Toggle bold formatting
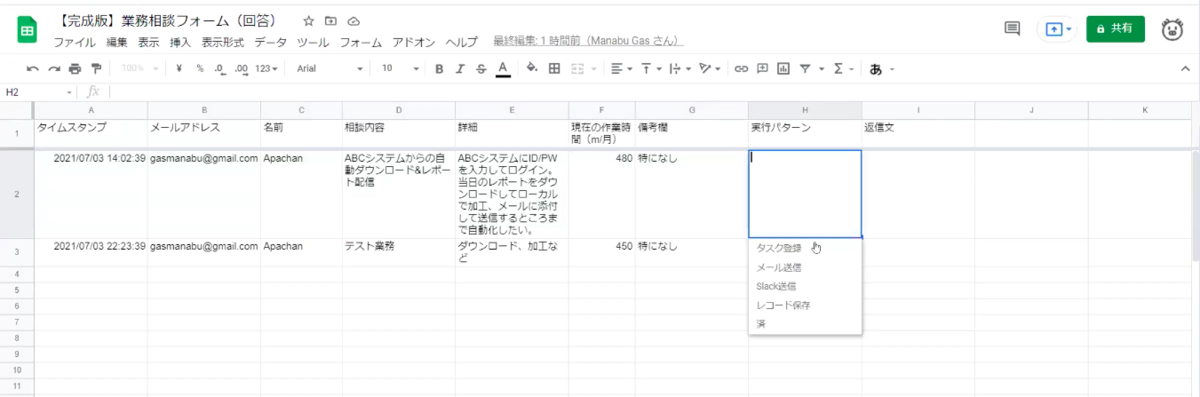 (x=438, y=69)
